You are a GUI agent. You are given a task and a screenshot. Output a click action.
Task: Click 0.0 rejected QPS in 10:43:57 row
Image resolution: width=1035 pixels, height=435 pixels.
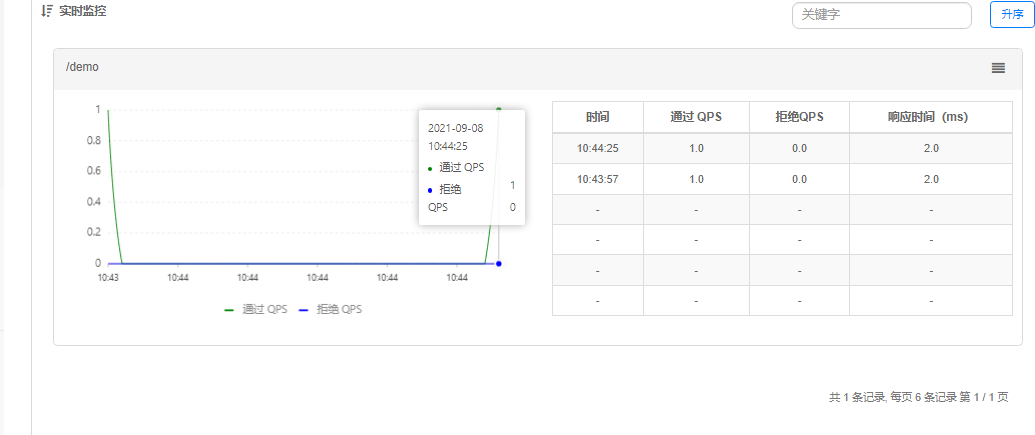pos(799,179)
